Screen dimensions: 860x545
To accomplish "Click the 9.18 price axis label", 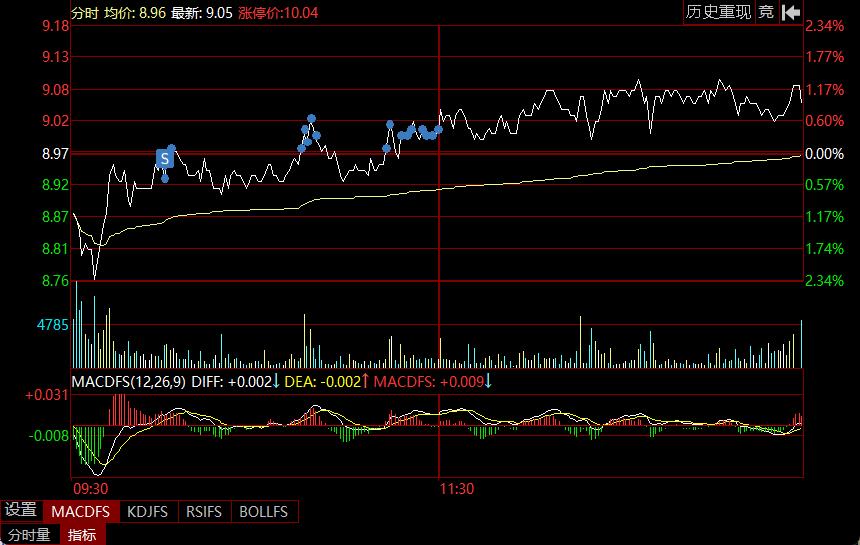I will tap(56, 26).
